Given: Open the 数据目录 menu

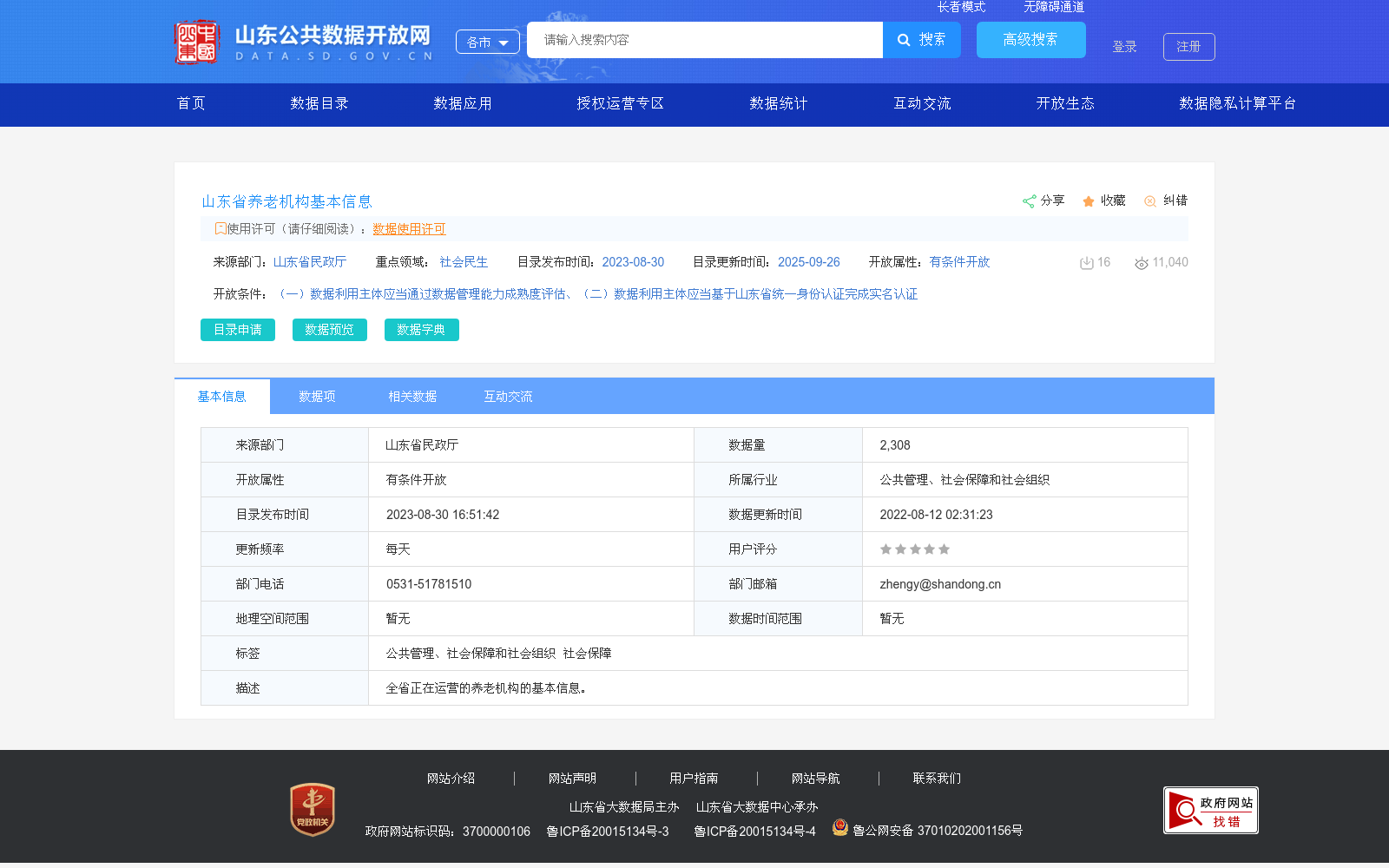Looking at the screenshot, I should point(319,103).
